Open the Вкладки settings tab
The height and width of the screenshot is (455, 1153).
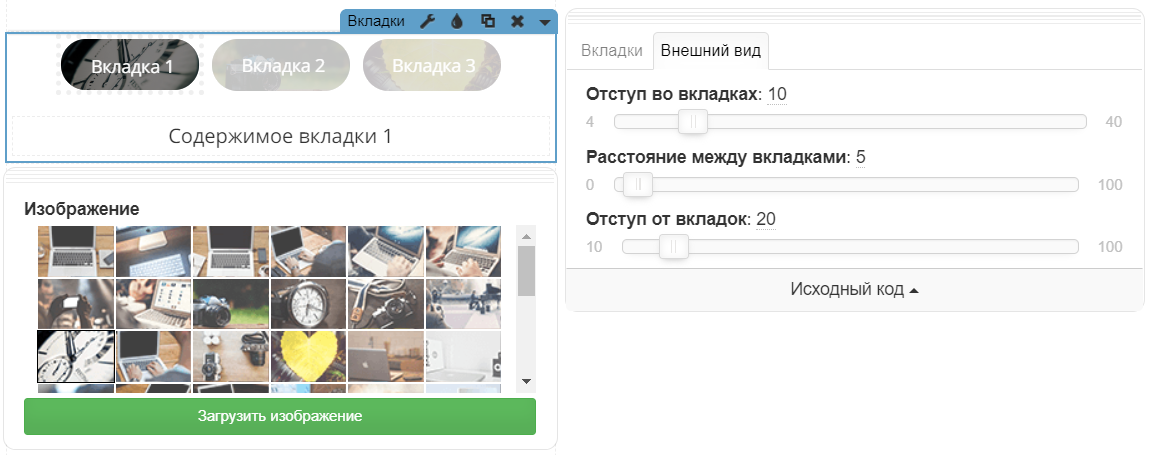coord(611,51)
